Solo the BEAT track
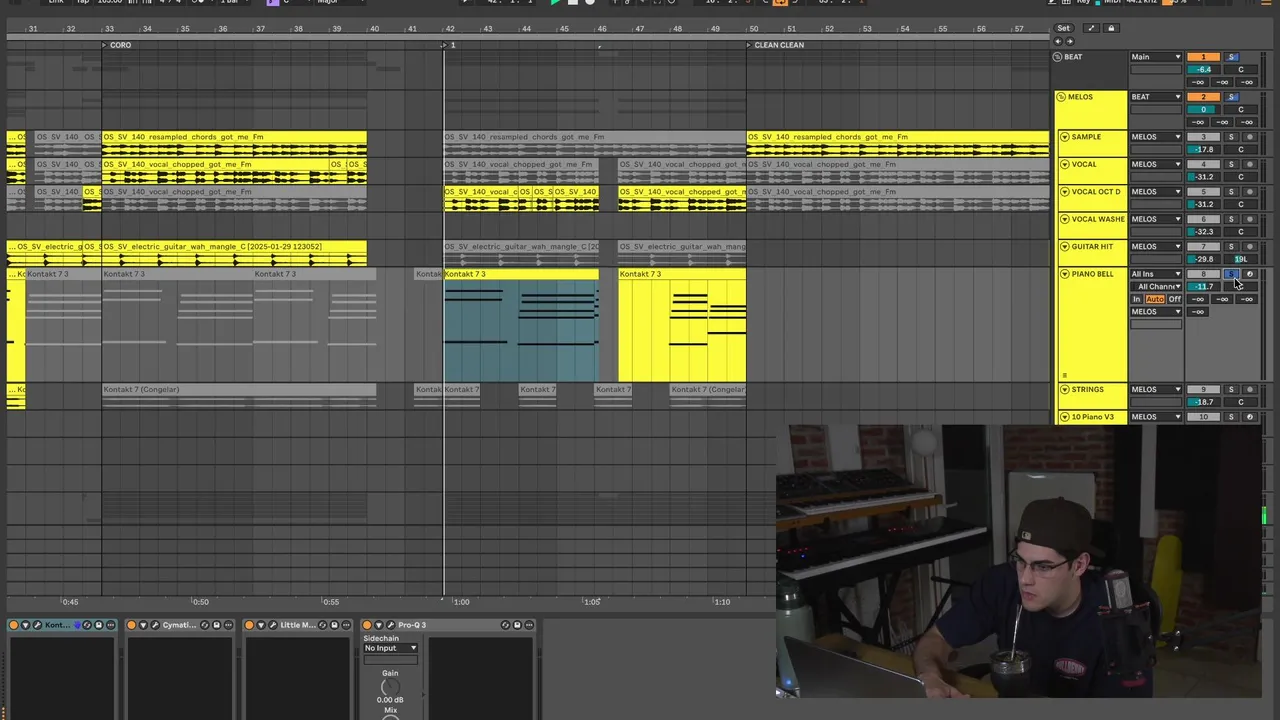This screenshot has width=1280, height=720. click(x=1232, y=57)
